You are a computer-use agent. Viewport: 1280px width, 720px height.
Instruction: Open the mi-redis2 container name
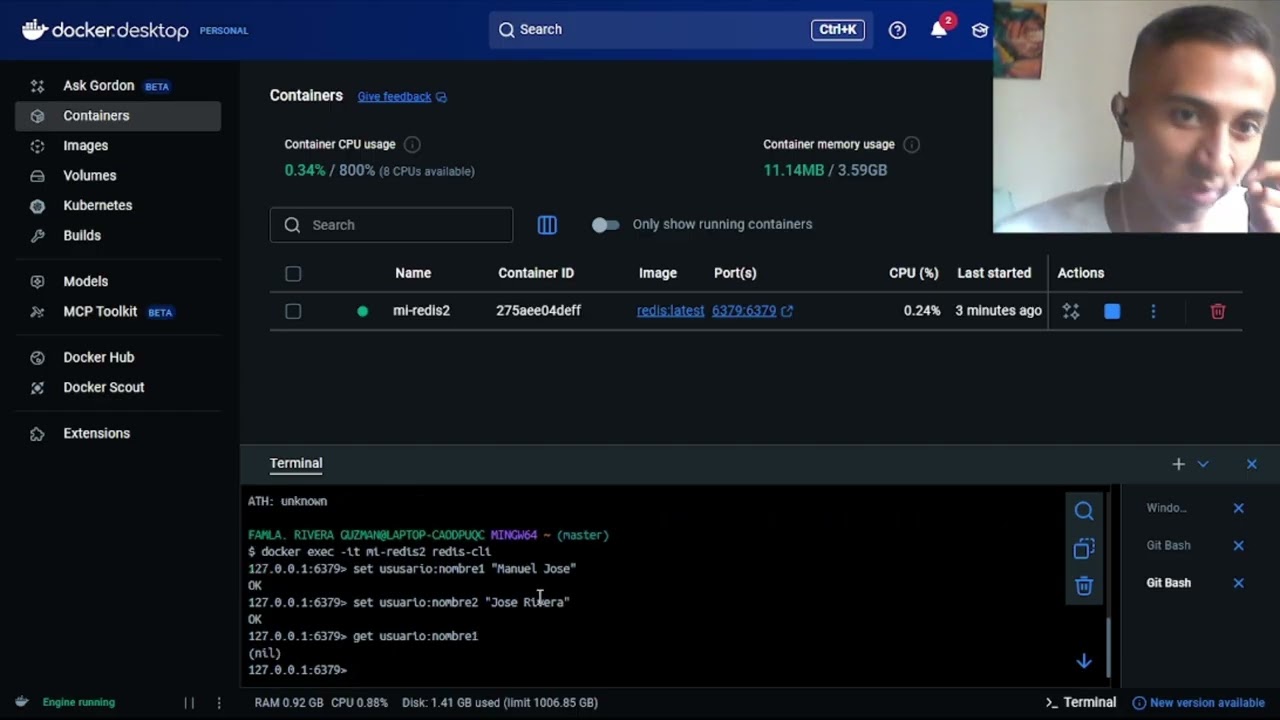(421, 311)
